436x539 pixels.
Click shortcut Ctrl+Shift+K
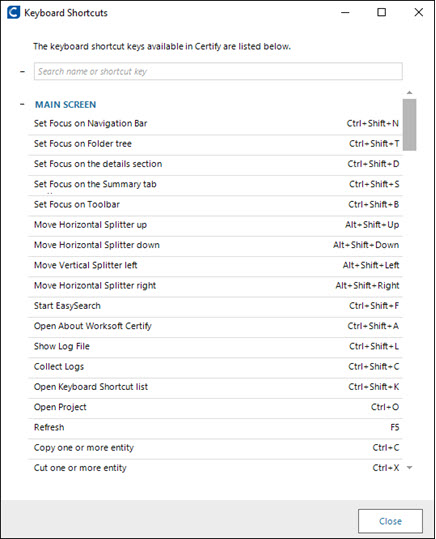pos(374,387)
